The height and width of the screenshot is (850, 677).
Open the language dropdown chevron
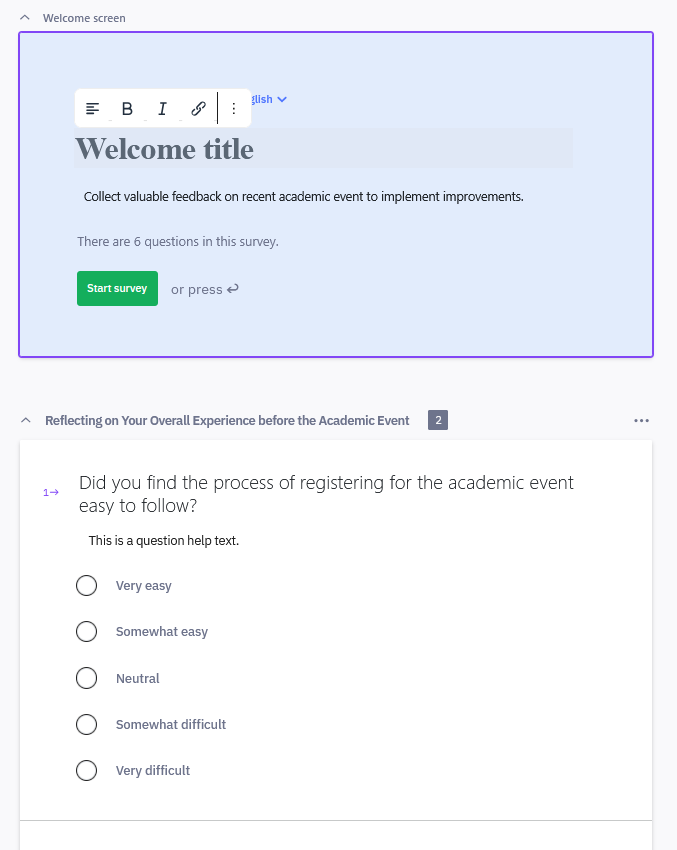282,99
